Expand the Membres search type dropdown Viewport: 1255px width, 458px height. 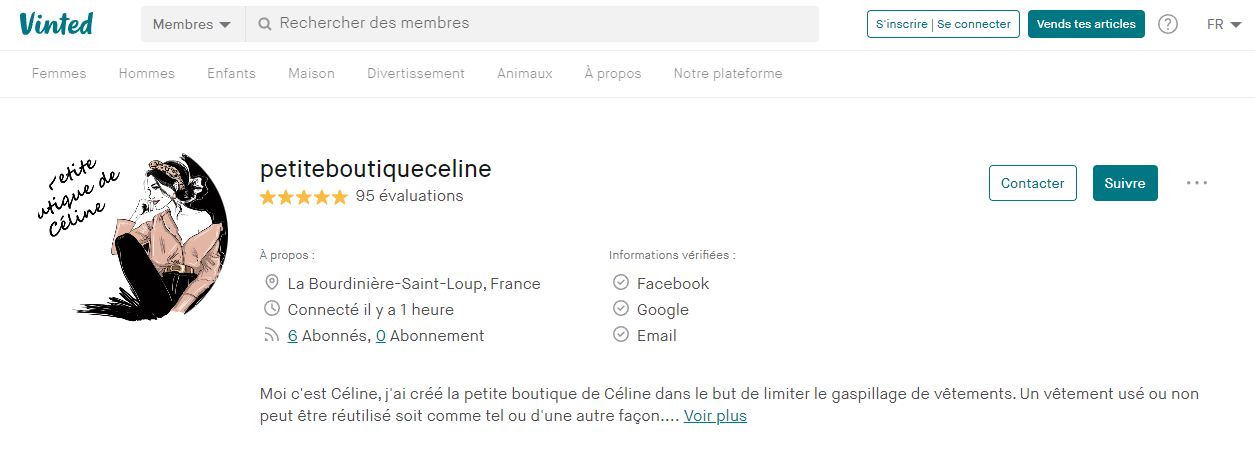tap(192, 24)
